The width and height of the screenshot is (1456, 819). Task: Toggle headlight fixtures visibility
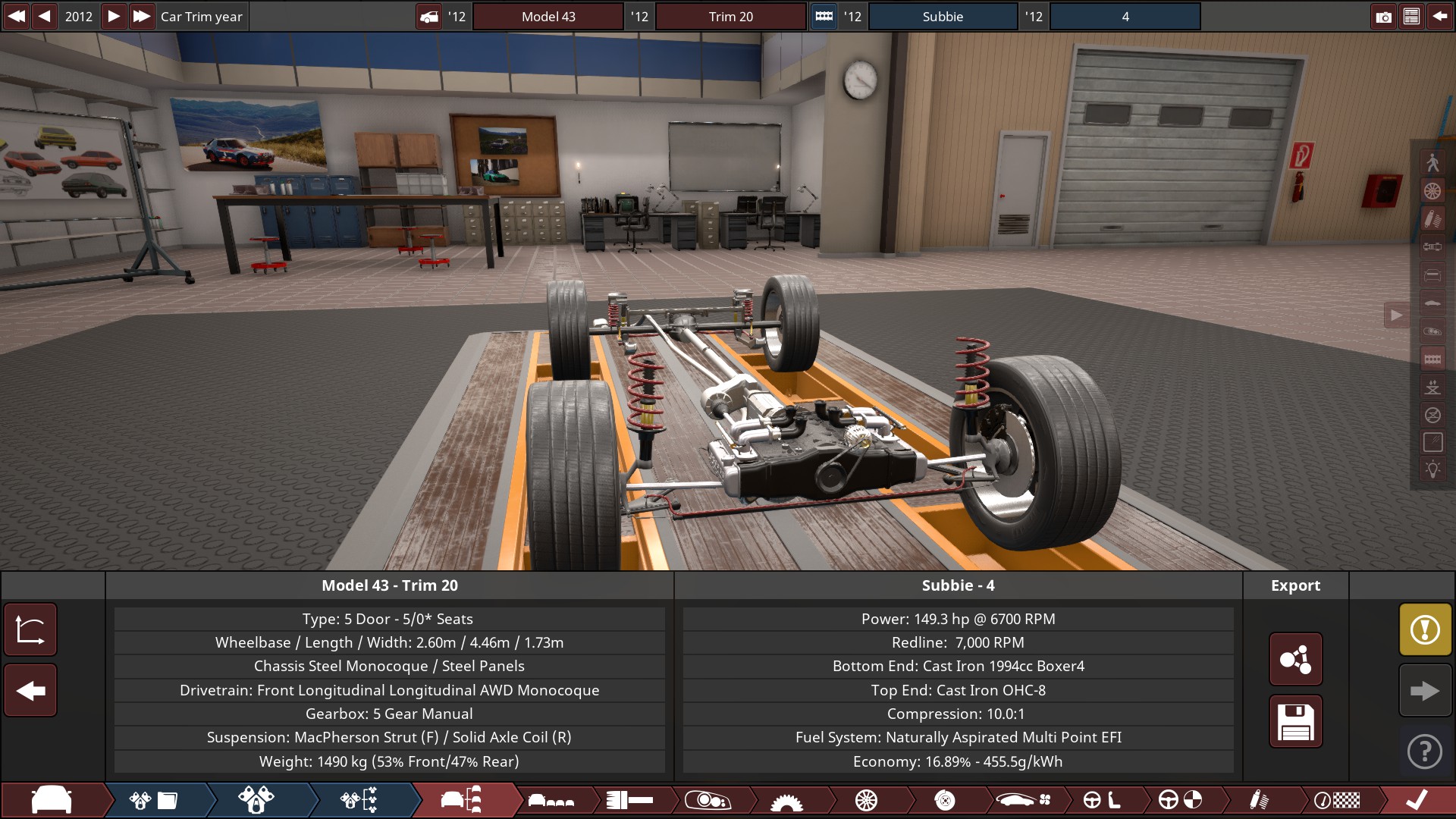click(x=1432, y=331)
